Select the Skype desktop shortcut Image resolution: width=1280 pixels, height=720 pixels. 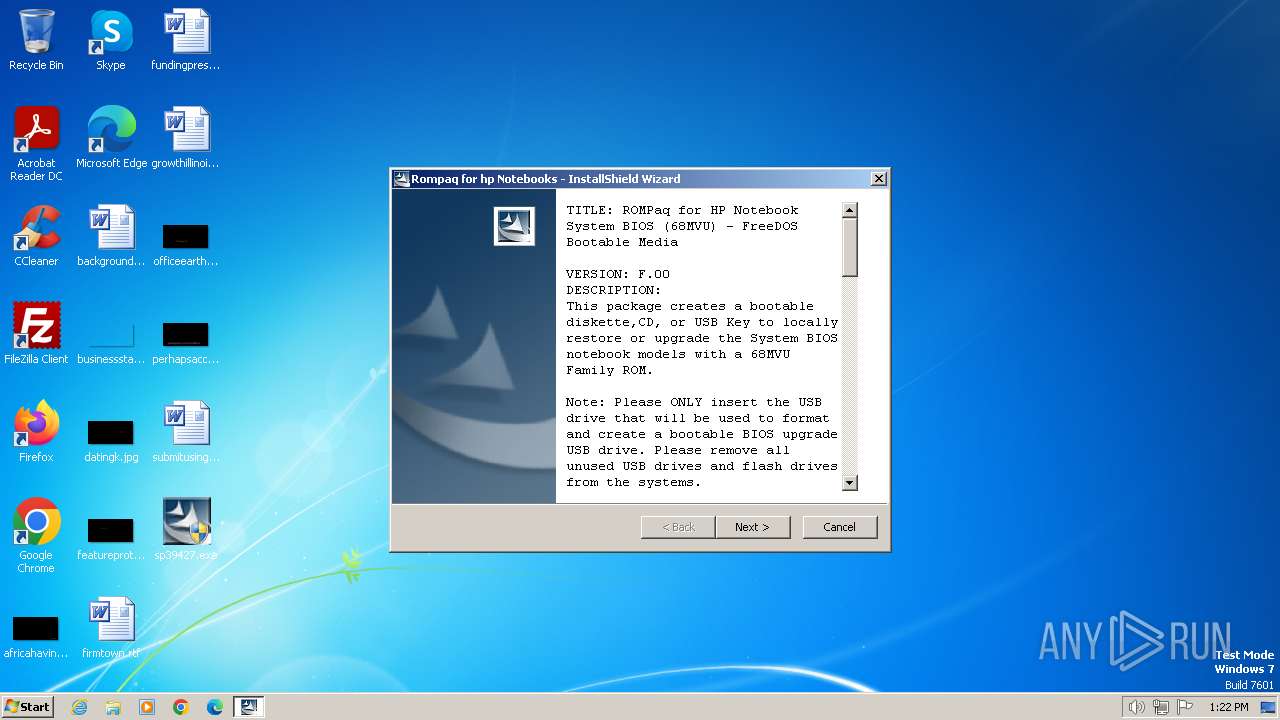pyautogui.click(x=110, y=40)
